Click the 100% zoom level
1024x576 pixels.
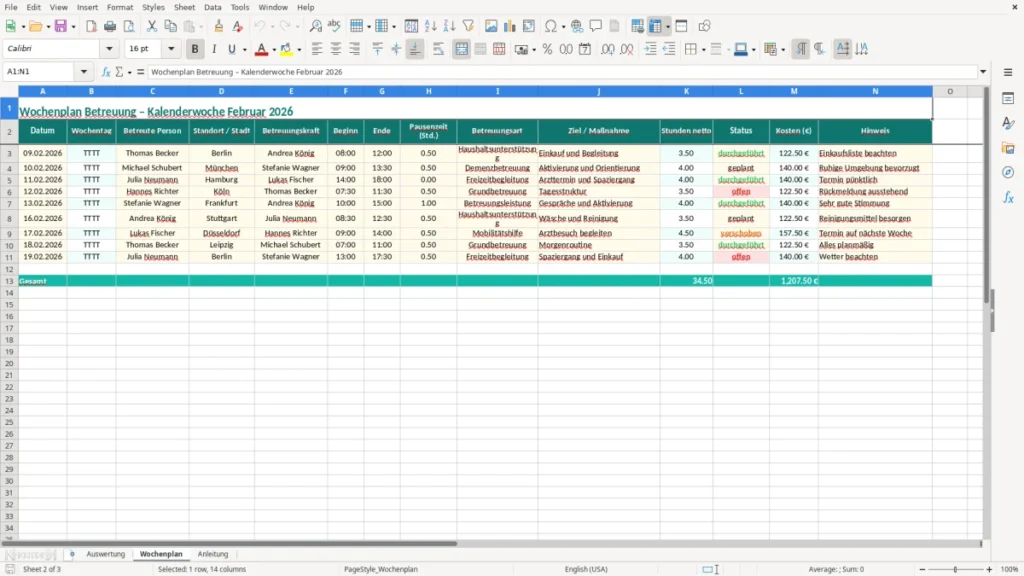tap(1010, 569)
